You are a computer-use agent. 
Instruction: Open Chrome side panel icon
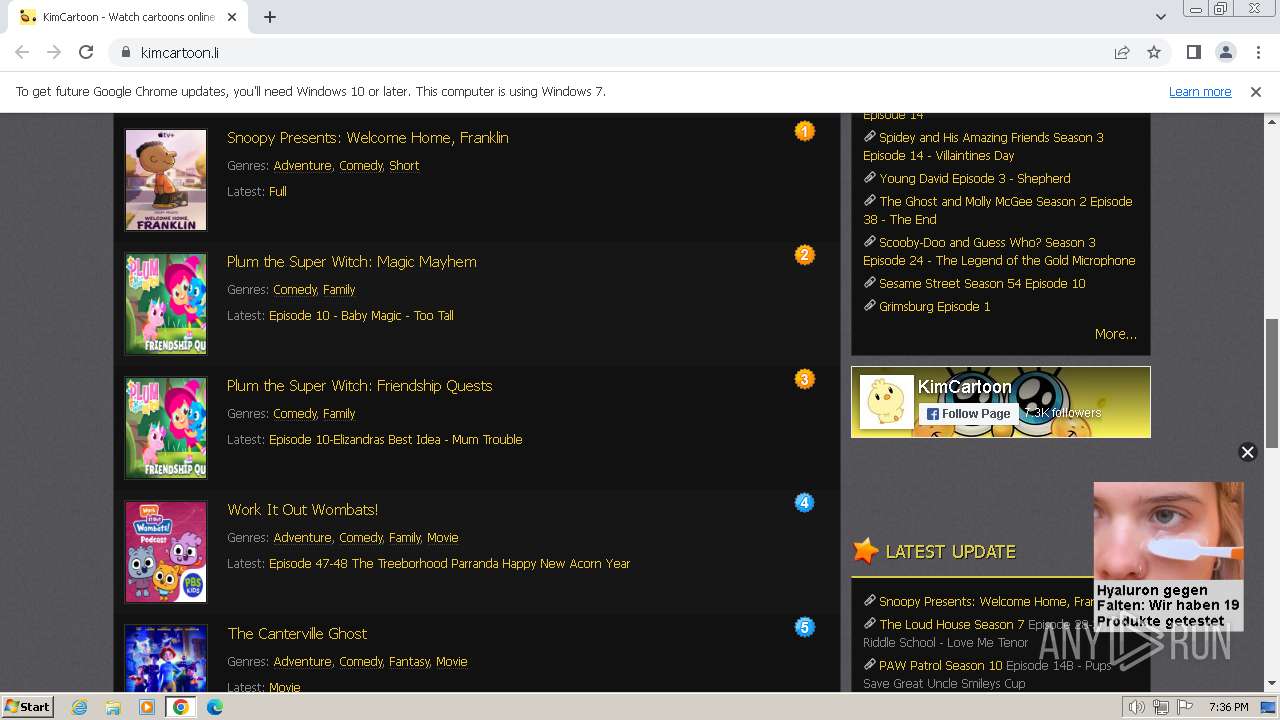[1193, 52]
